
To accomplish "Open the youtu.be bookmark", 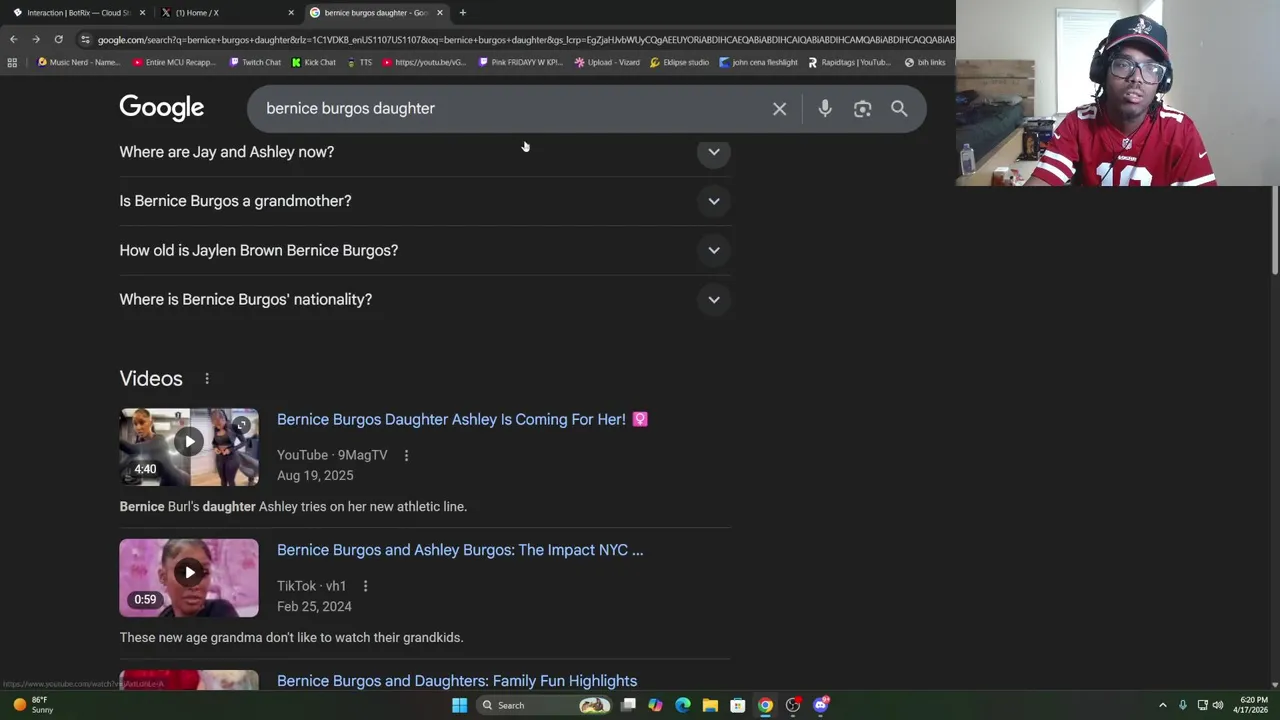I will 423,62.
